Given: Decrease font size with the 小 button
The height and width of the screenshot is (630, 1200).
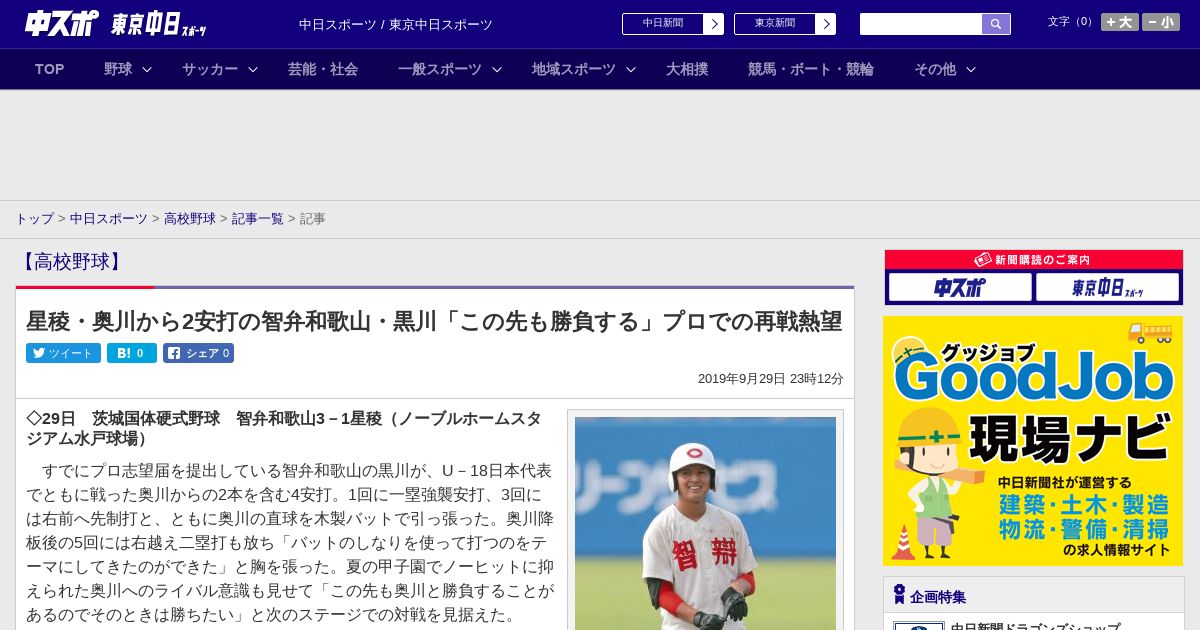Looking at the screenshot, I should (1161, 22).
